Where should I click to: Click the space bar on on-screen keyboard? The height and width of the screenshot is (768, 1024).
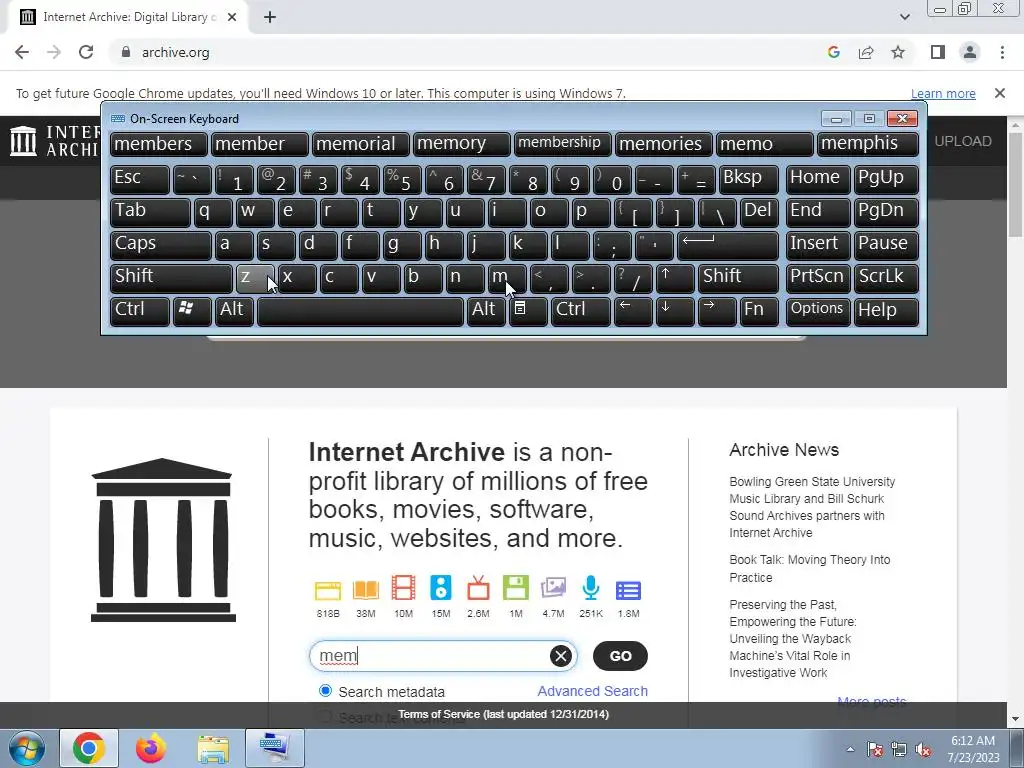coord(360,312)
